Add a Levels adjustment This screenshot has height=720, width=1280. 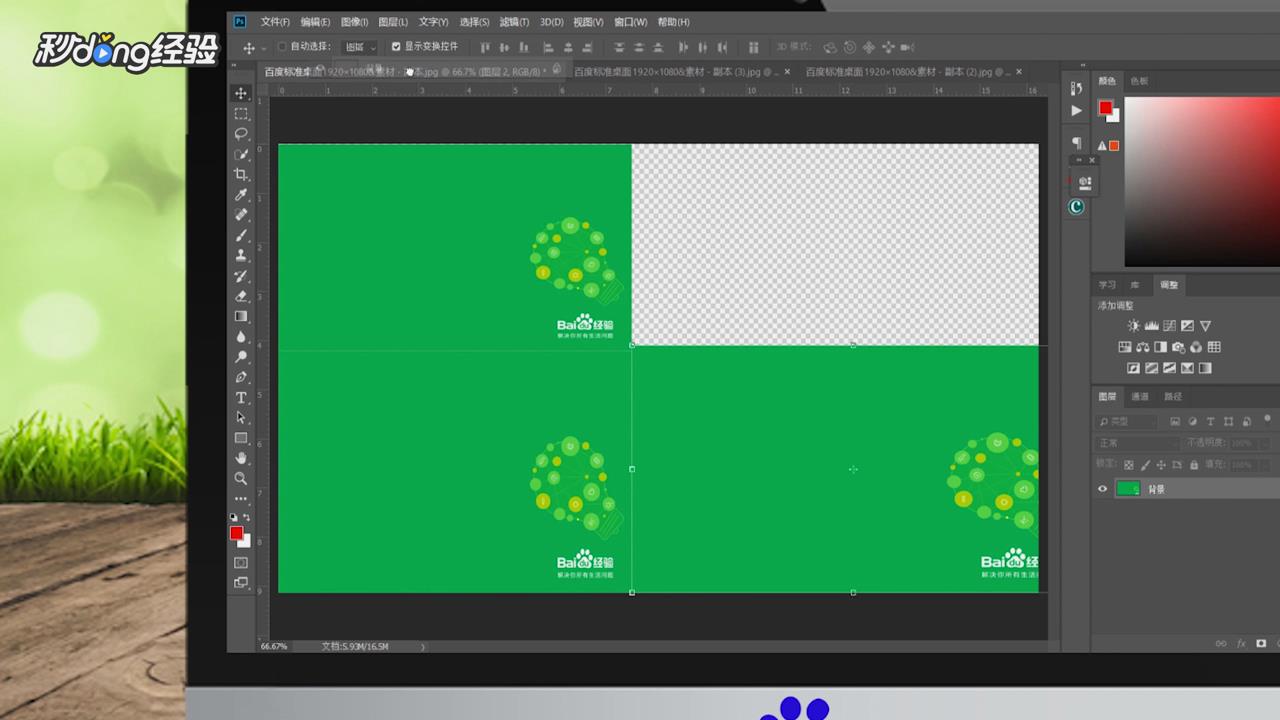click(x=1151, y=326)
